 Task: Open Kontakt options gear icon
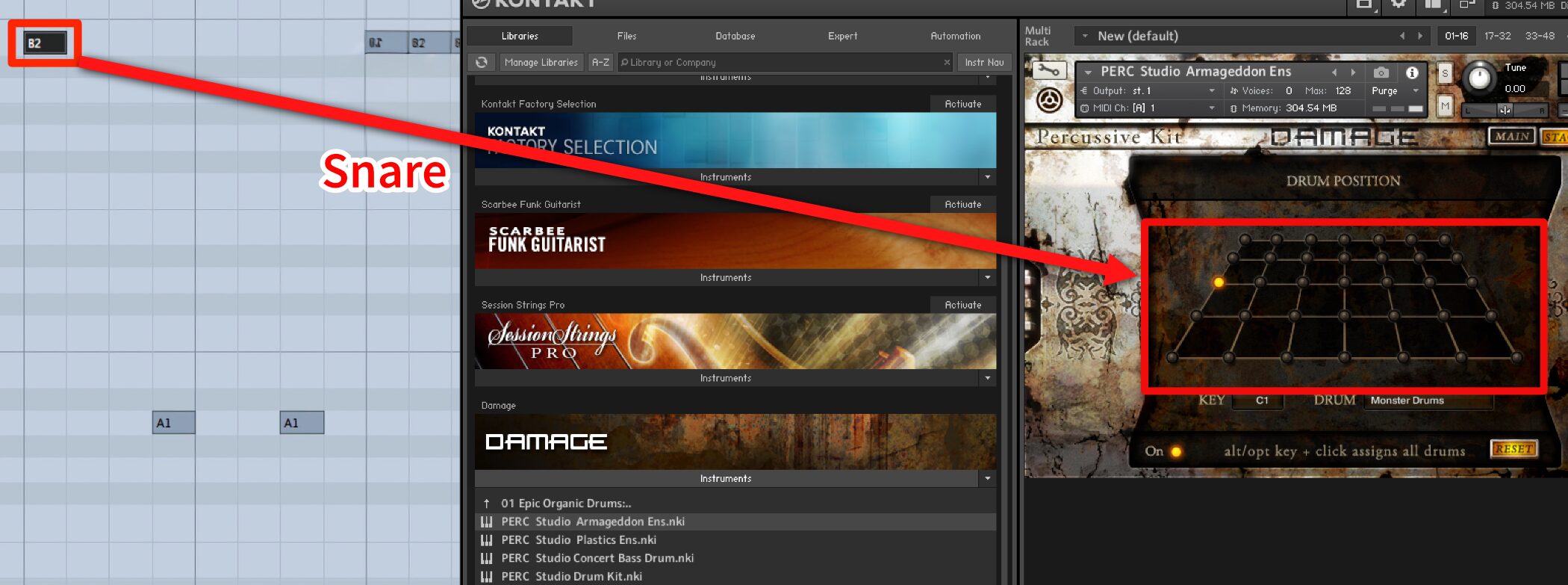(1399, 4)
